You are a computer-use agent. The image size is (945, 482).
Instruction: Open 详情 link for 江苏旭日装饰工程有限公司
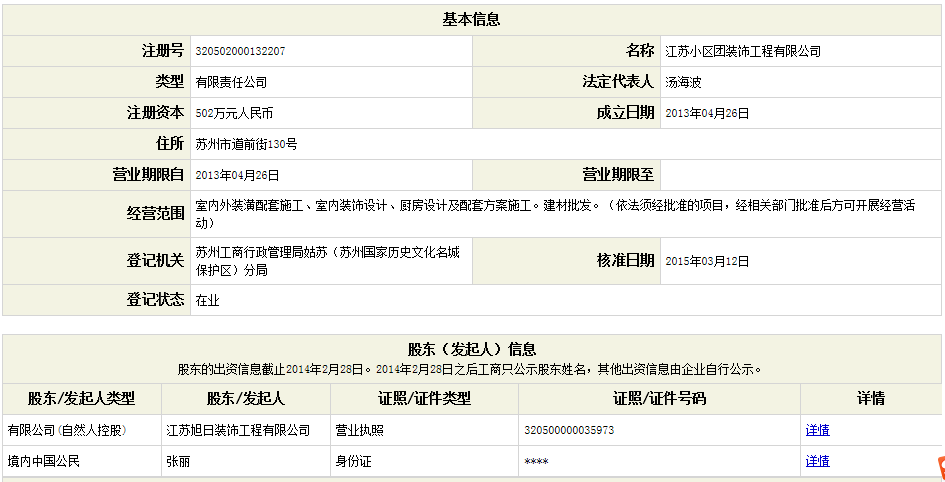click(817, 431)
